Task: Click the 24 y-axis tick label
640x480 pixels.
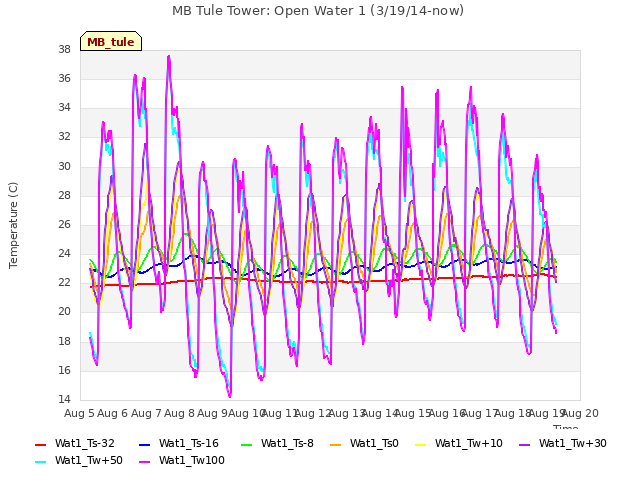Action: 64,253
